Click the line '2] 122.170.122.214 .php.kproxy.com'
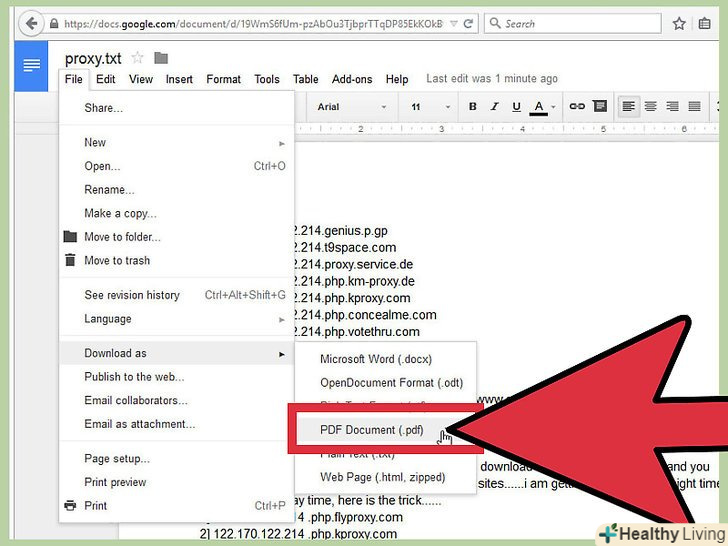 pyautogui.click(x=298, y=534)
